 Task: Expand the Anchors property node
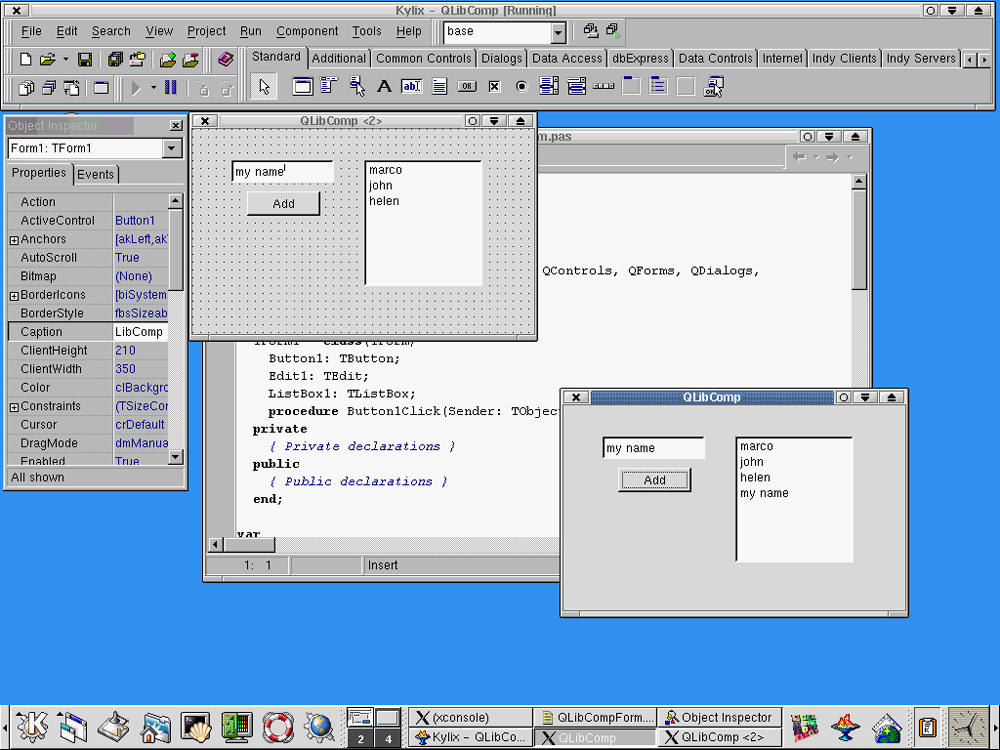point(14,240)
